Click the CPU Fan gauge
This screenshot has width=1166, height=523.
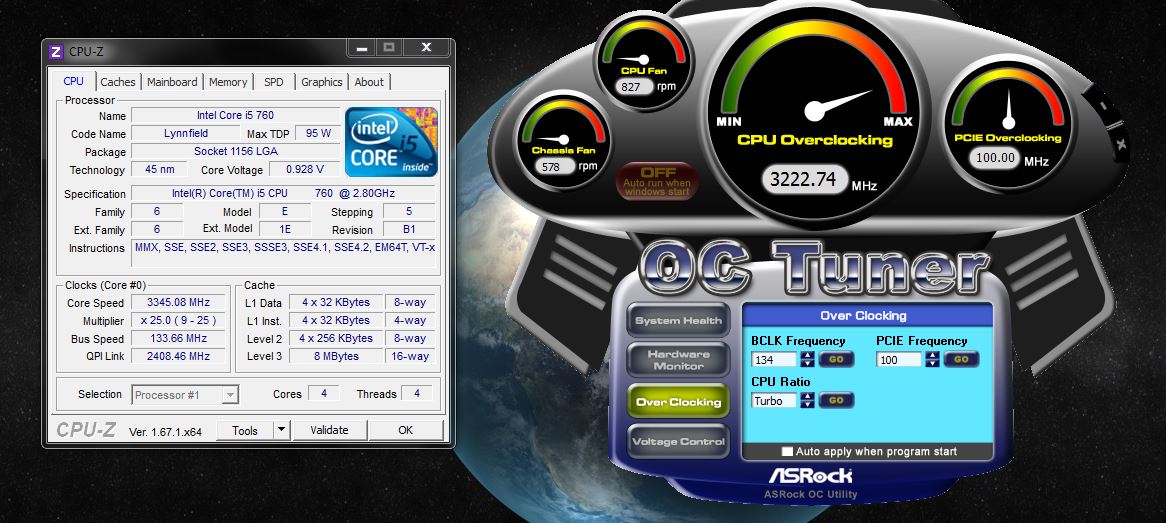point(644,62)
